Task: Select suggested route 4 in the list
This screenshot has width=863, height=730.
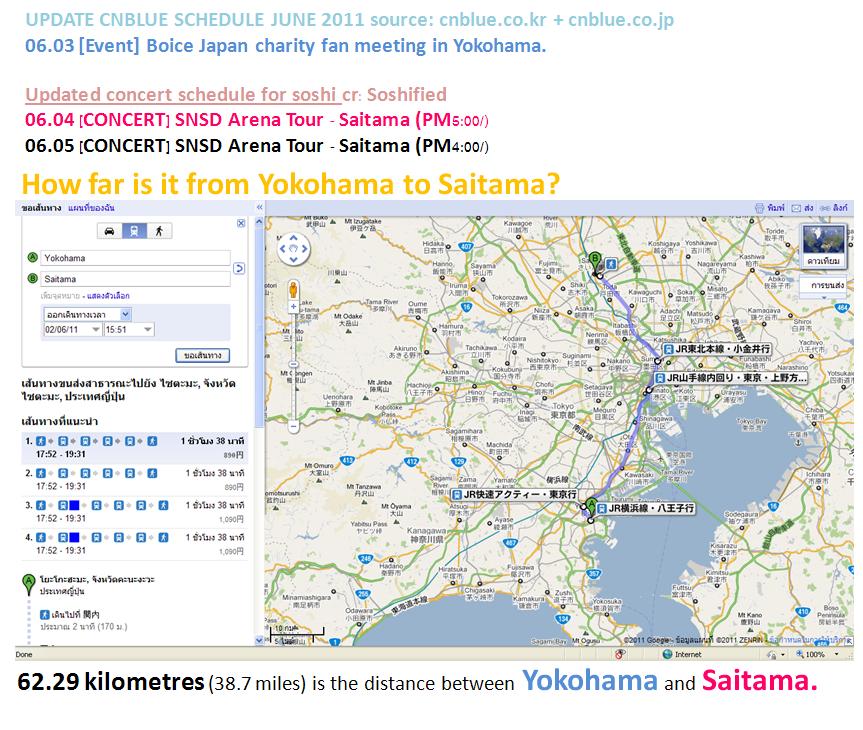Action: pos(135,543)
